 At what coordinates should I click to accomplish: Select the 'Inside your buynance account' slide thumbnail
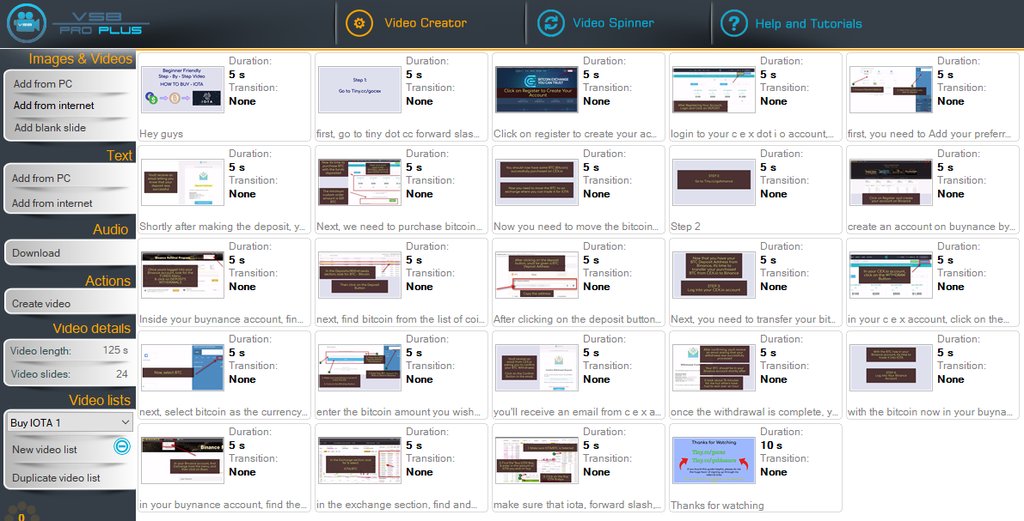(182, 275)
